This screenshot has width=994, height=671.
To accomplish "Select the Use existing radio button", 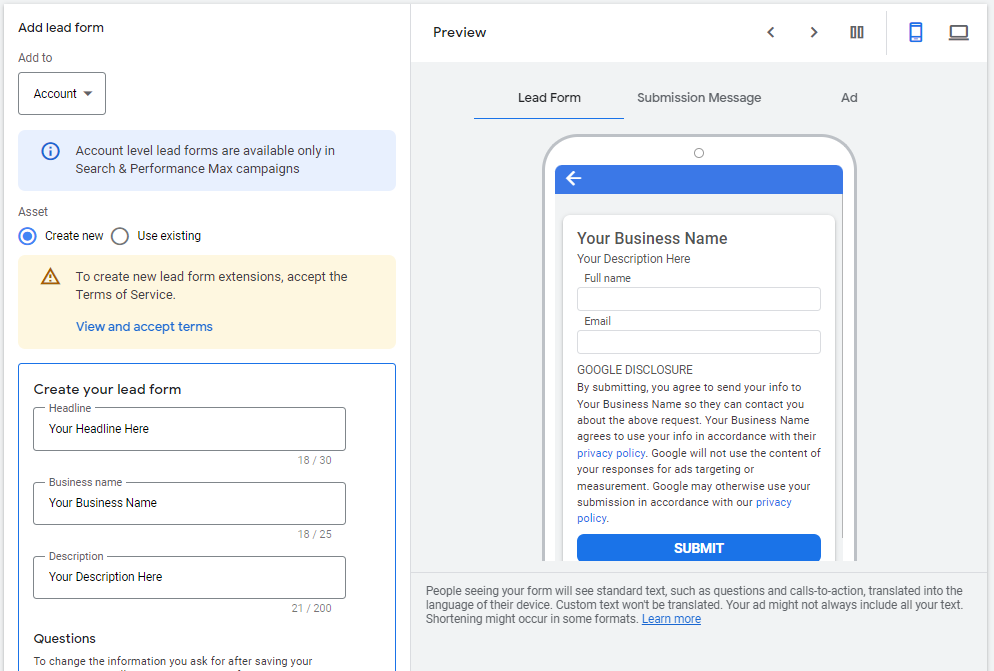I will pos(120,236).
